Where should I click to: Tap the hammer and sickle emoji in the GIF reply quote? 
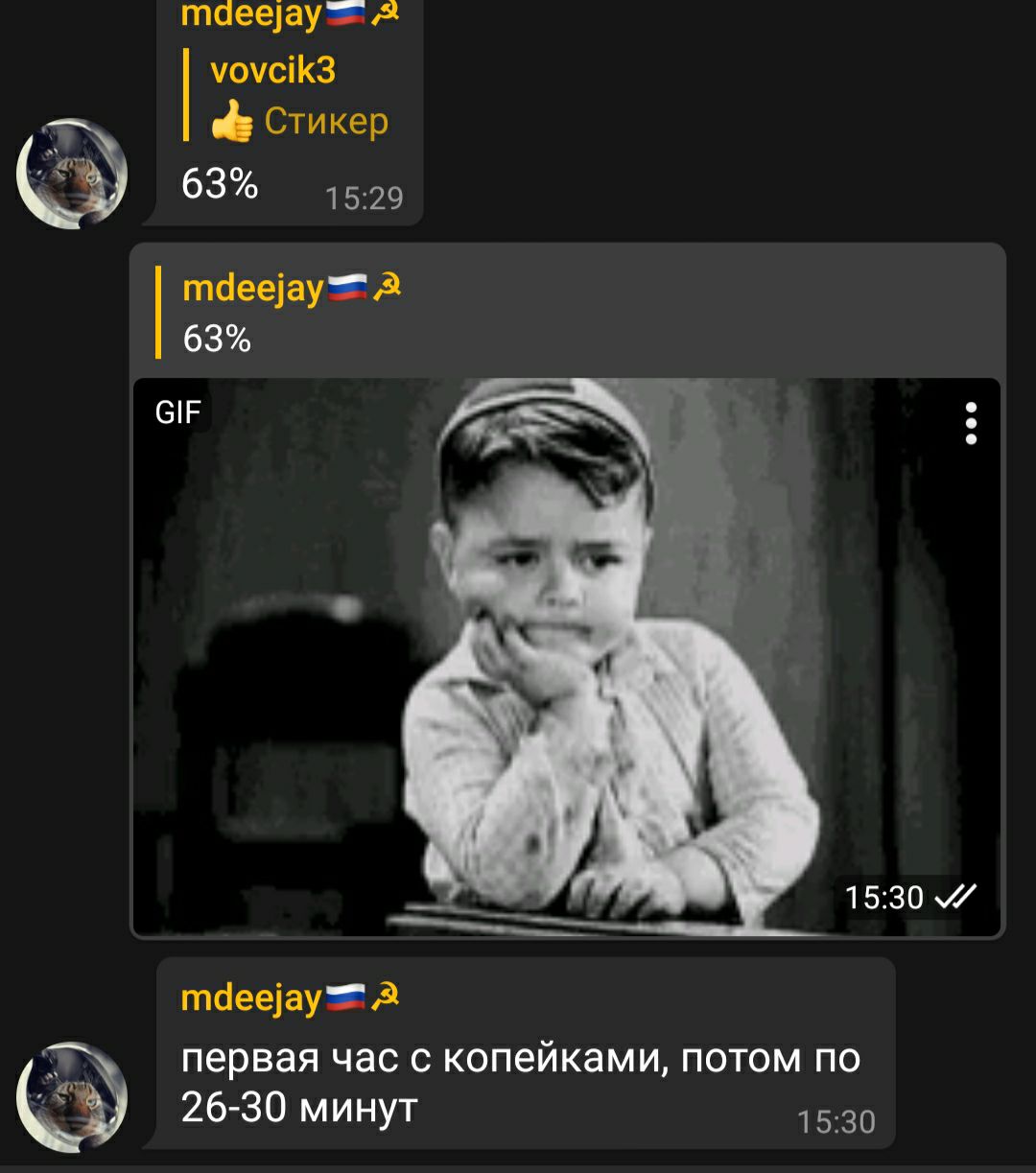click(387, 287)
